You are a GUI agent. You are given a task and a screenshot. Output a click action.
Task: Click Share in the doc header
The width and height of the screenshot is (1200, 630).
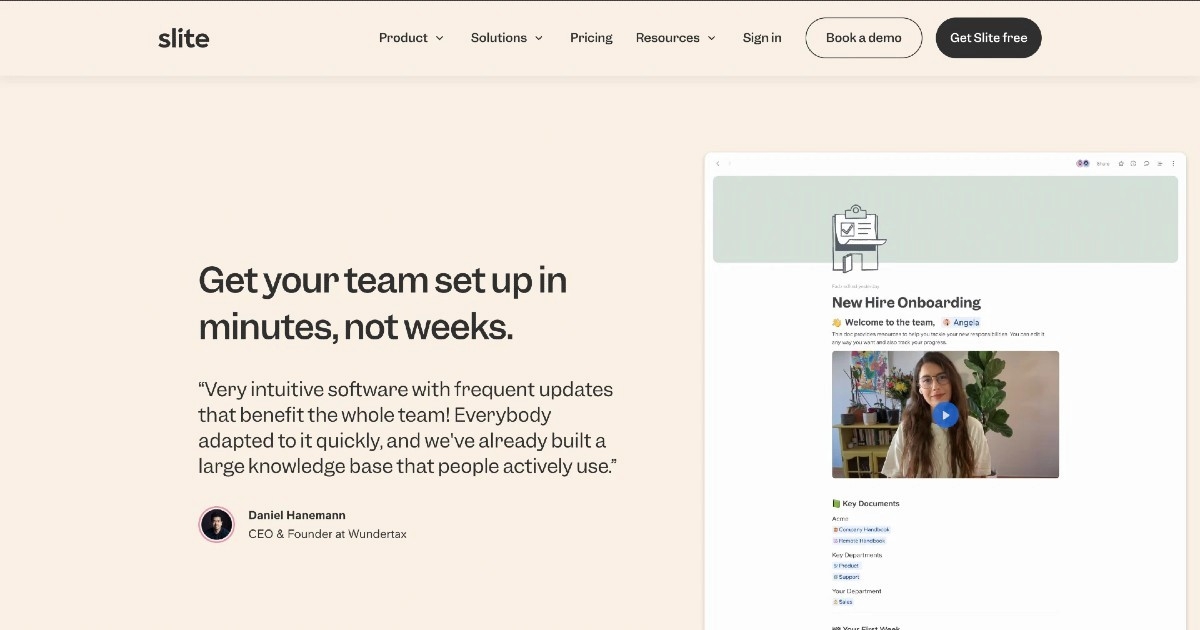coord(1103,164)
